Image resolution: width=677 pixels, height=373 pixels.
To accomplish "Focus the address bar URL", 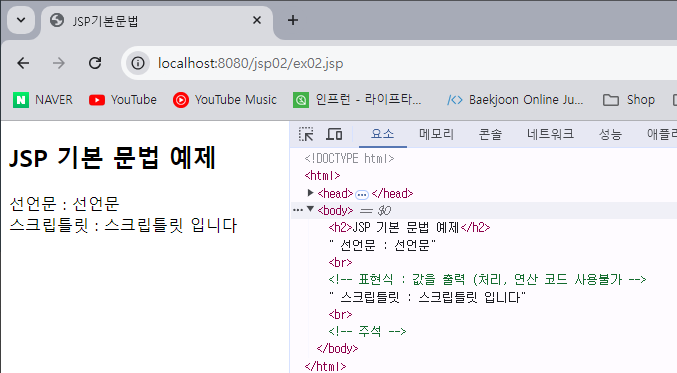I will (x=250, y=63).
